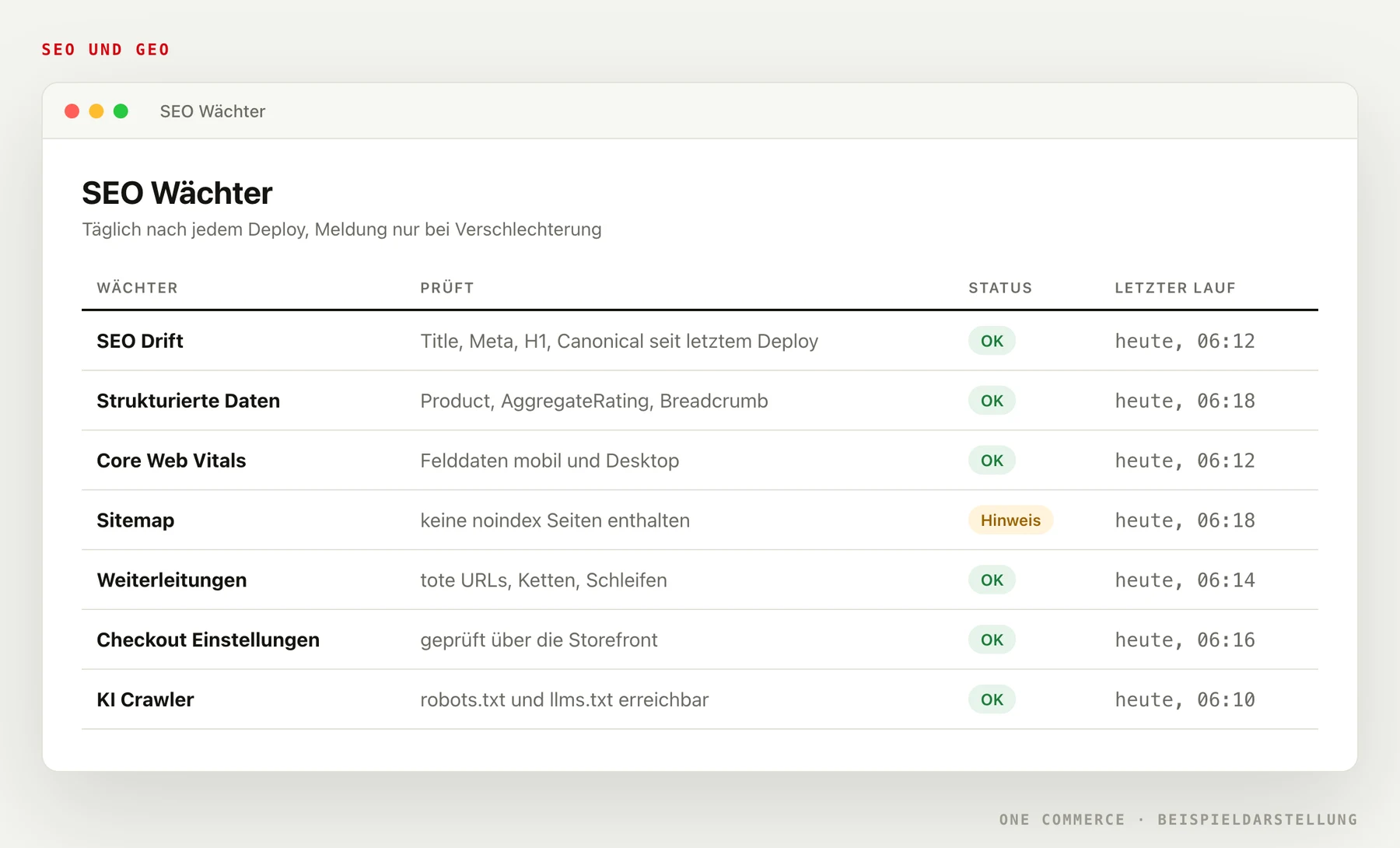1400x848 pixels.
Task: Click the LETZTER LAUF column header
Action: [1175, 288]
